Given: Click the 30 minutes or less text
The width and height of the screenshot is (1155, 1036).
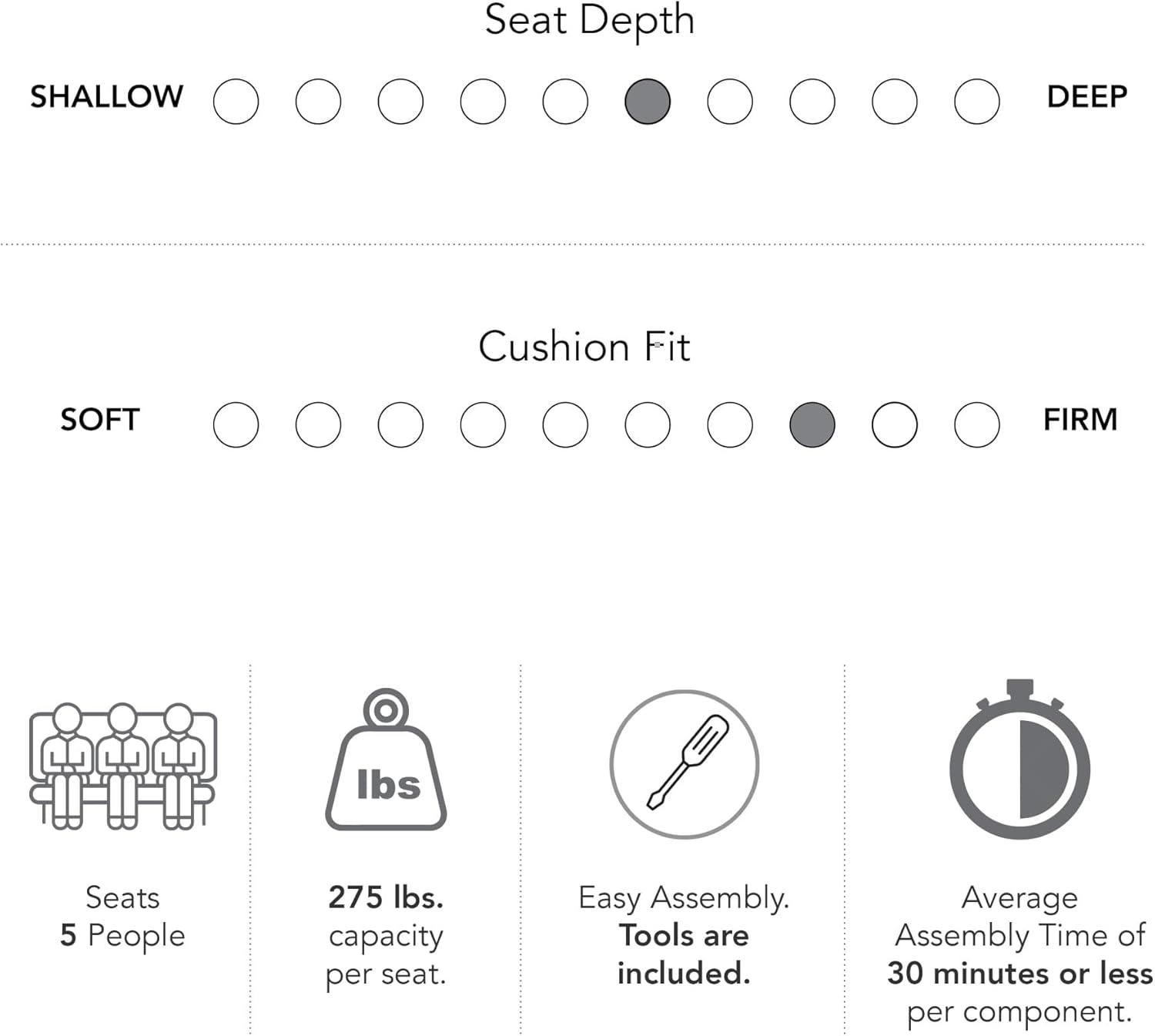Looking at the screenshot, I should [1019, 974].
